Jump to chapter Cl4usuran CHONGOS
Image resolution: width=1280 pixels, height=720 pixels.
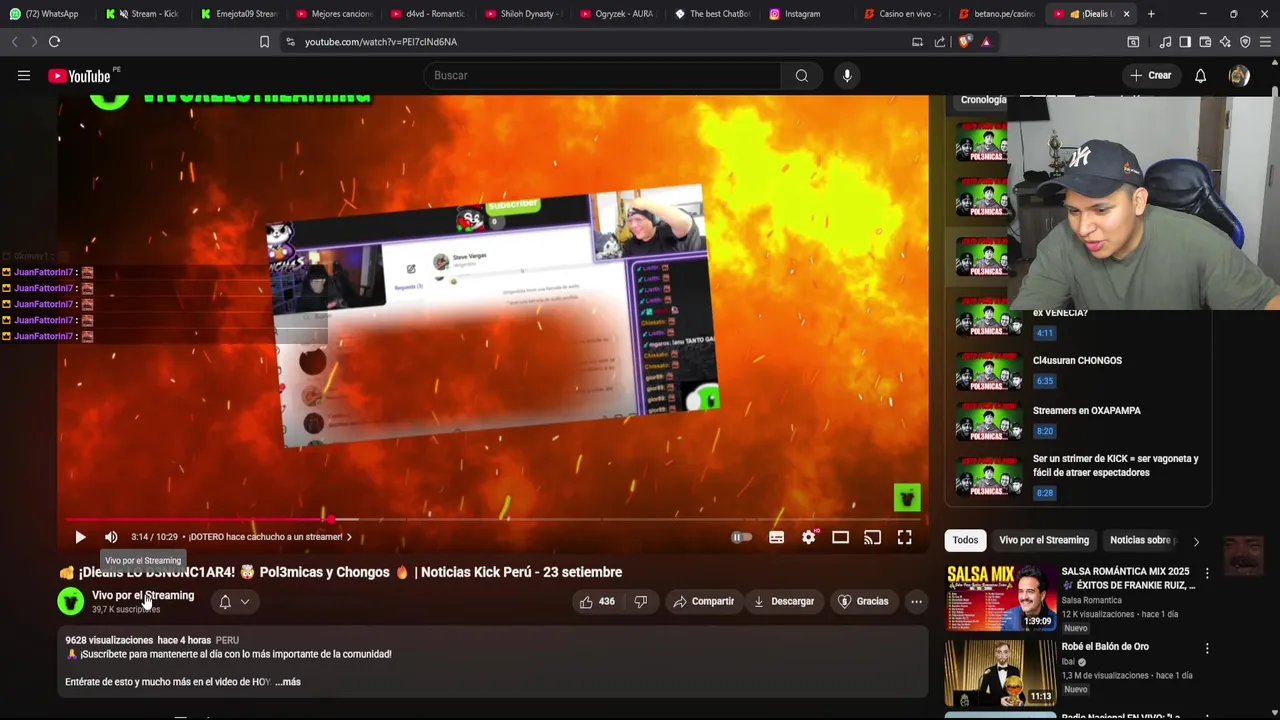point(1076,370)
